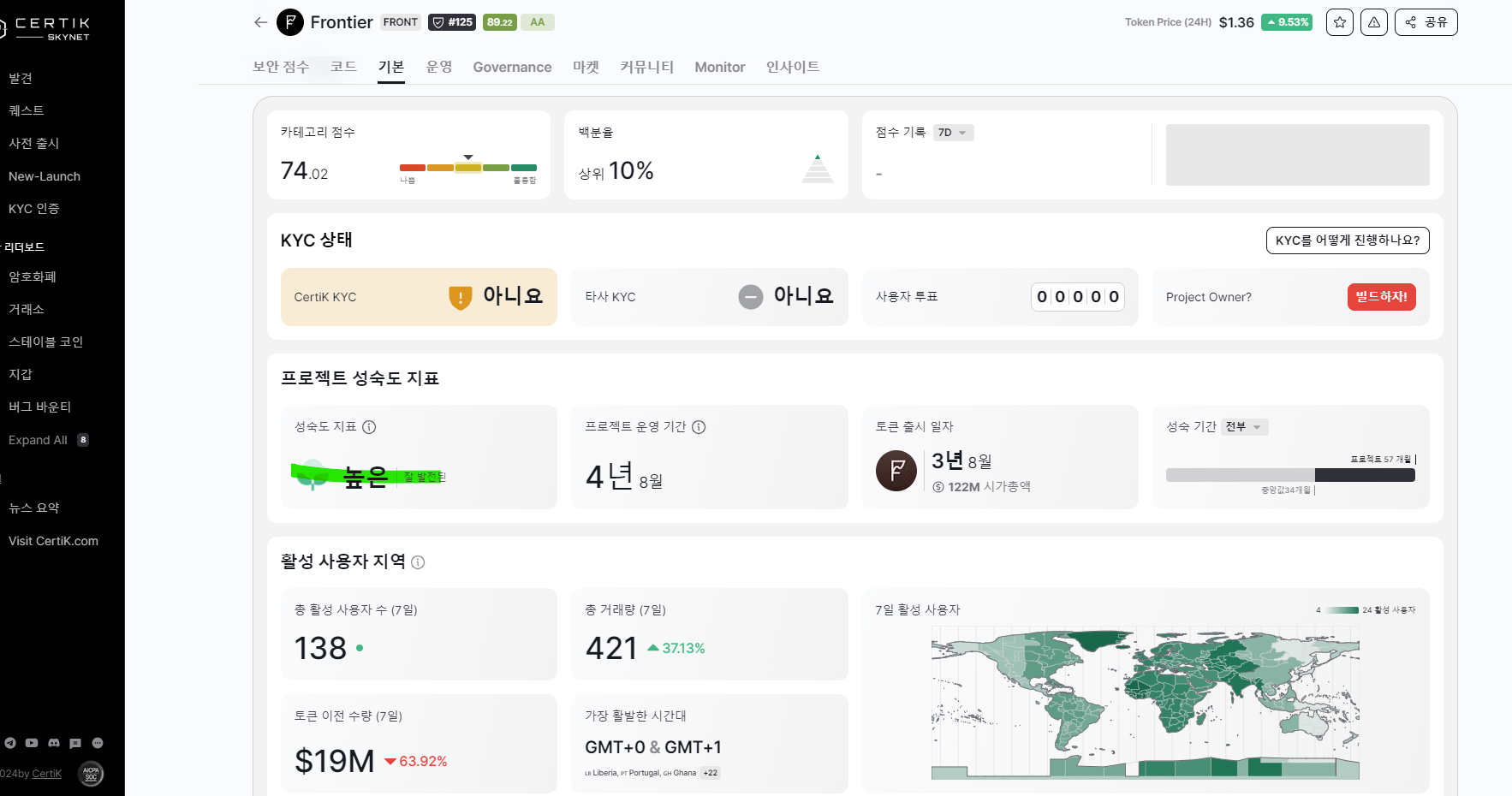Open the chat bubble icon in sidebar footer

point(75,743)
